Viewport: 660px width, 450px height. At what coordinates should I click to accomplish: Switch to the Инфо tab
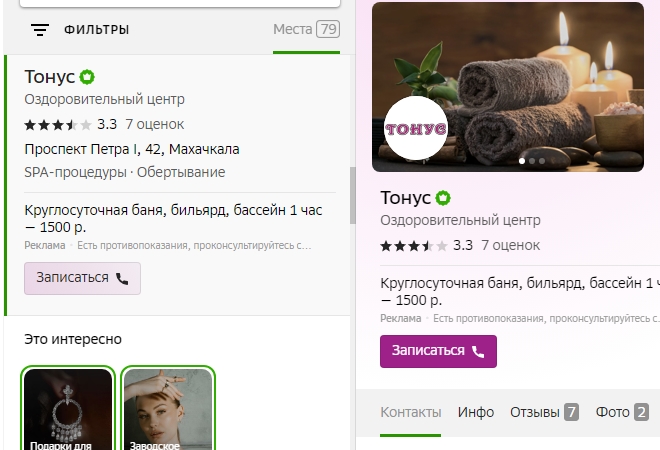(x=476, y=411)
